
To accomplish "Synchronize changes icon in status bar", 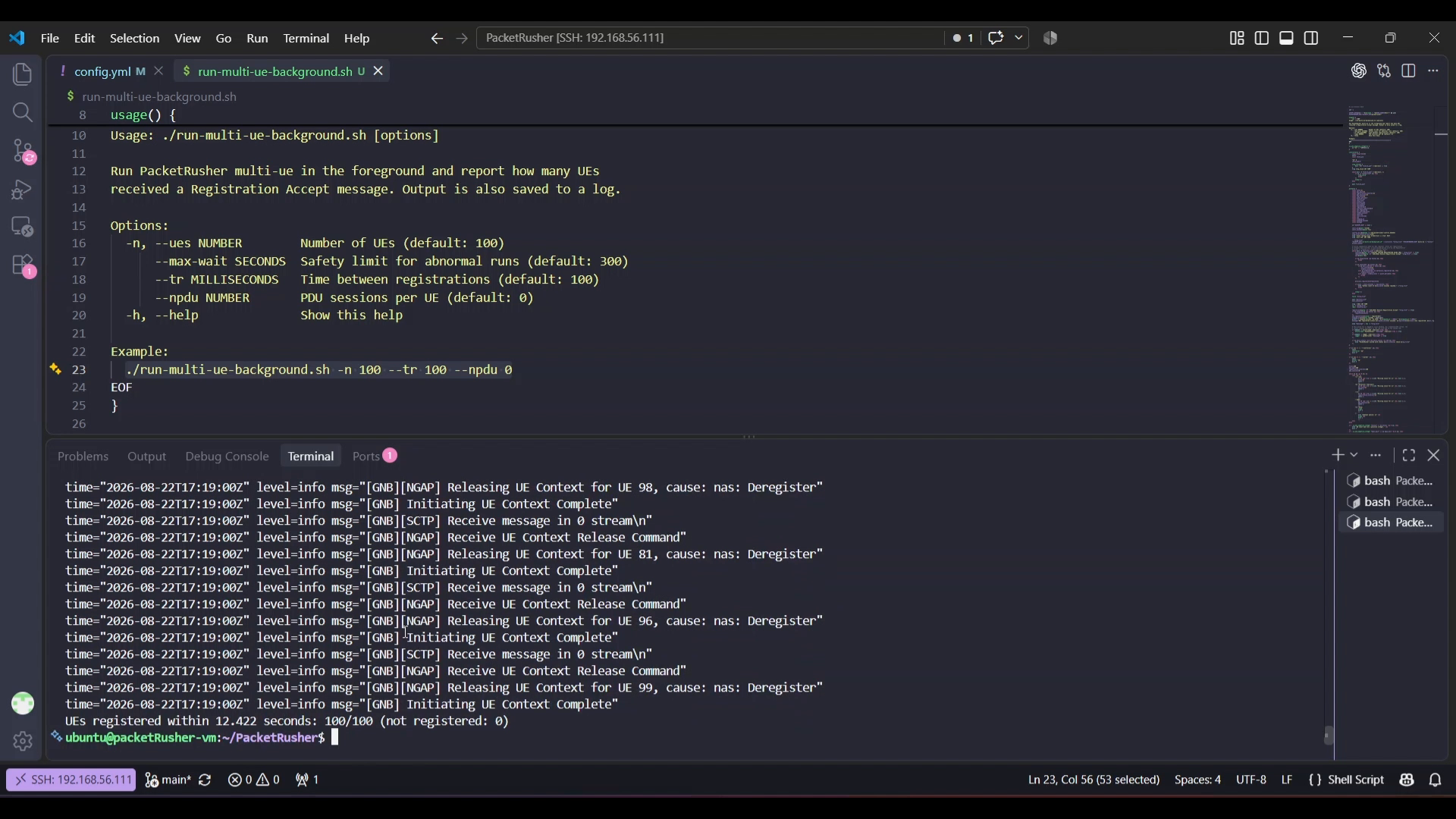I will pyautogui.click(x=205, y=780).
